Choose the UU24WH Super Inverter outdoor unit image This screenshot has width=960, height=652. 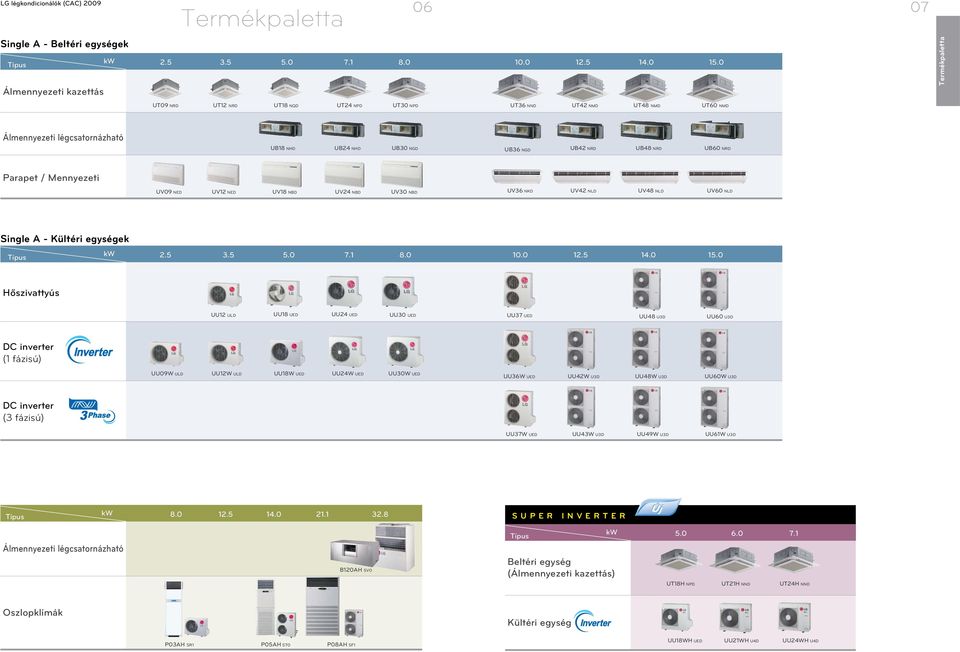click(x=795, y=617)
